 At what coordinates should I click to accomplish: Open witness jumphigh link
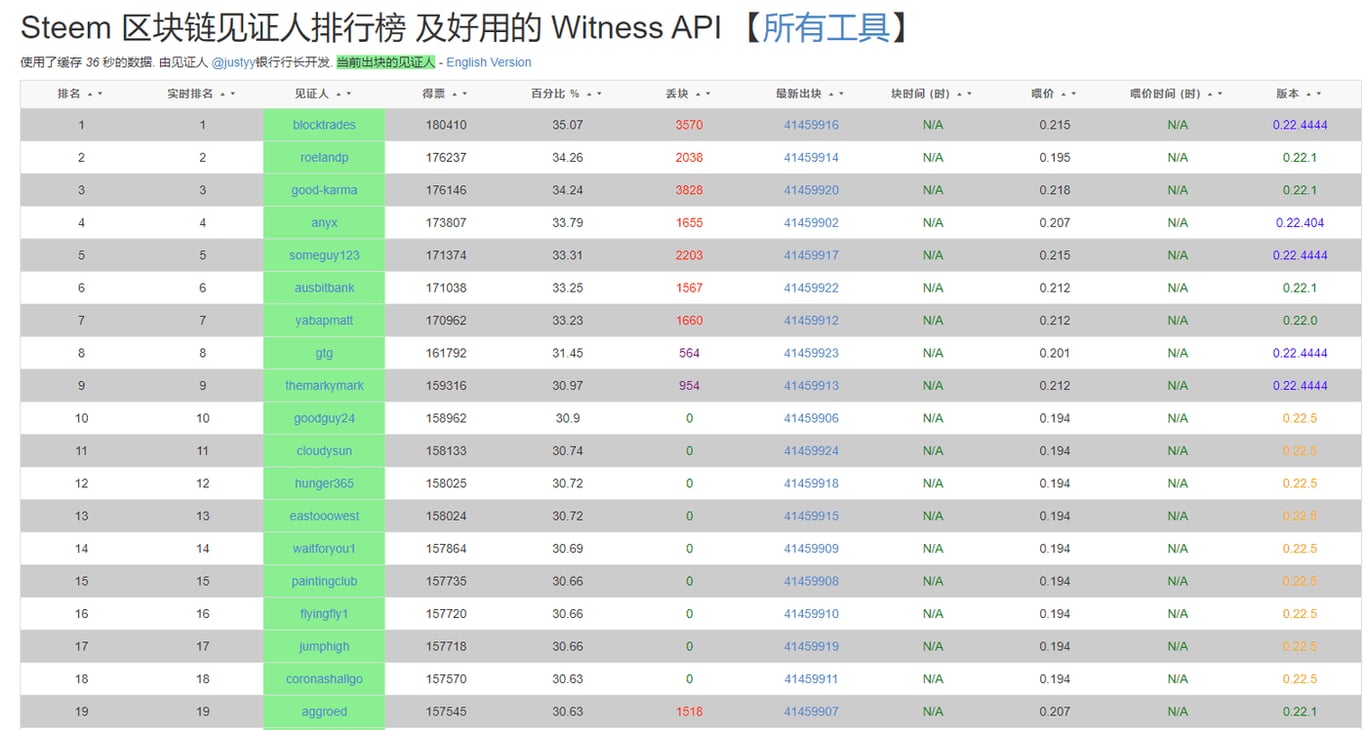click(324, 647)
